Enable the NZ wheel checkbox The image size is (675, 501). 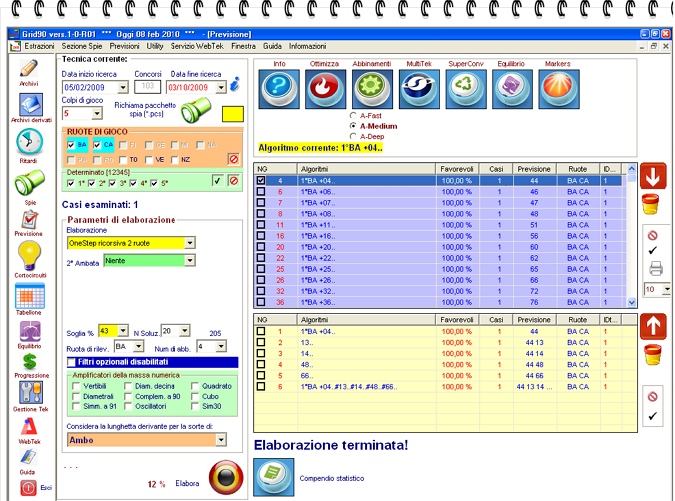[x=174, y=160]
